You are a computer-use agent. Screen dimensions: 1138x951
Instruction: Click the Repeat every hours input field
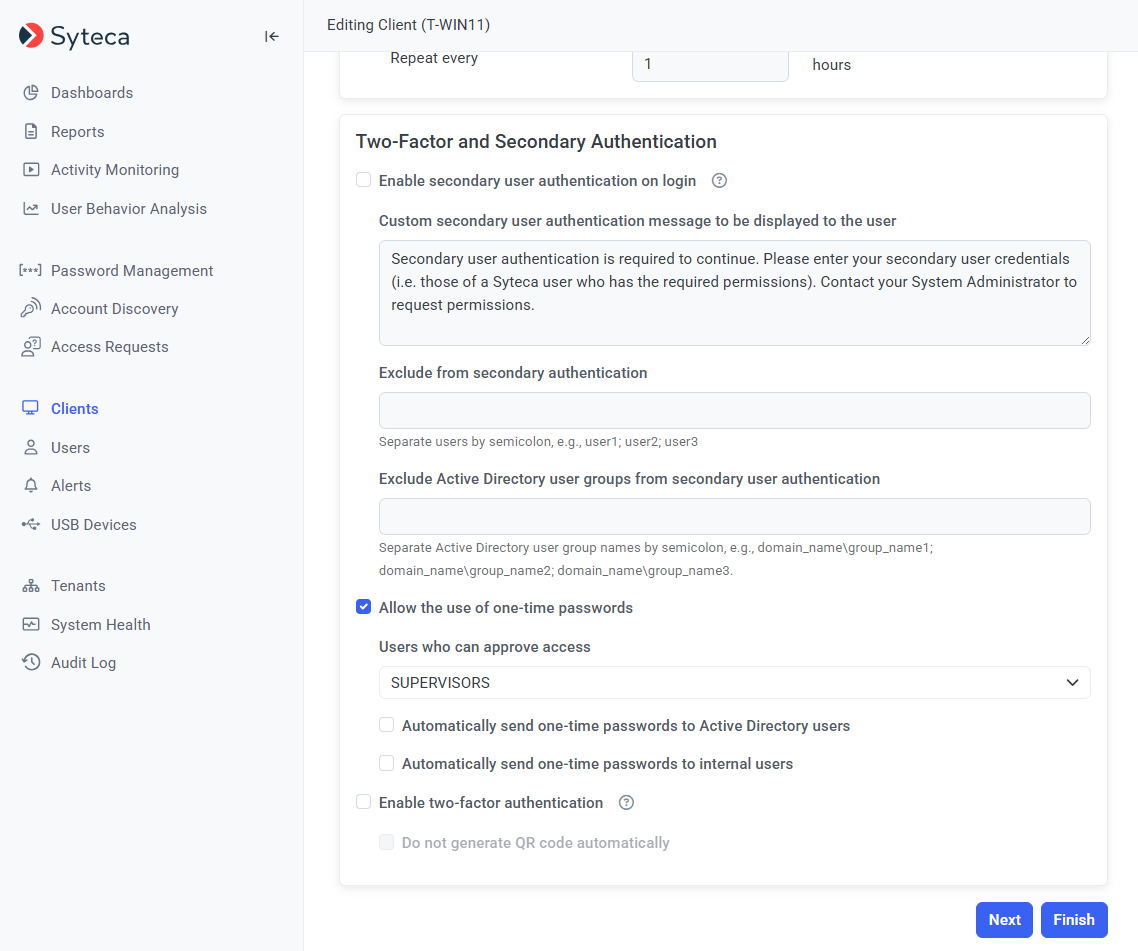pyautogui.click(x=710, y=64)
